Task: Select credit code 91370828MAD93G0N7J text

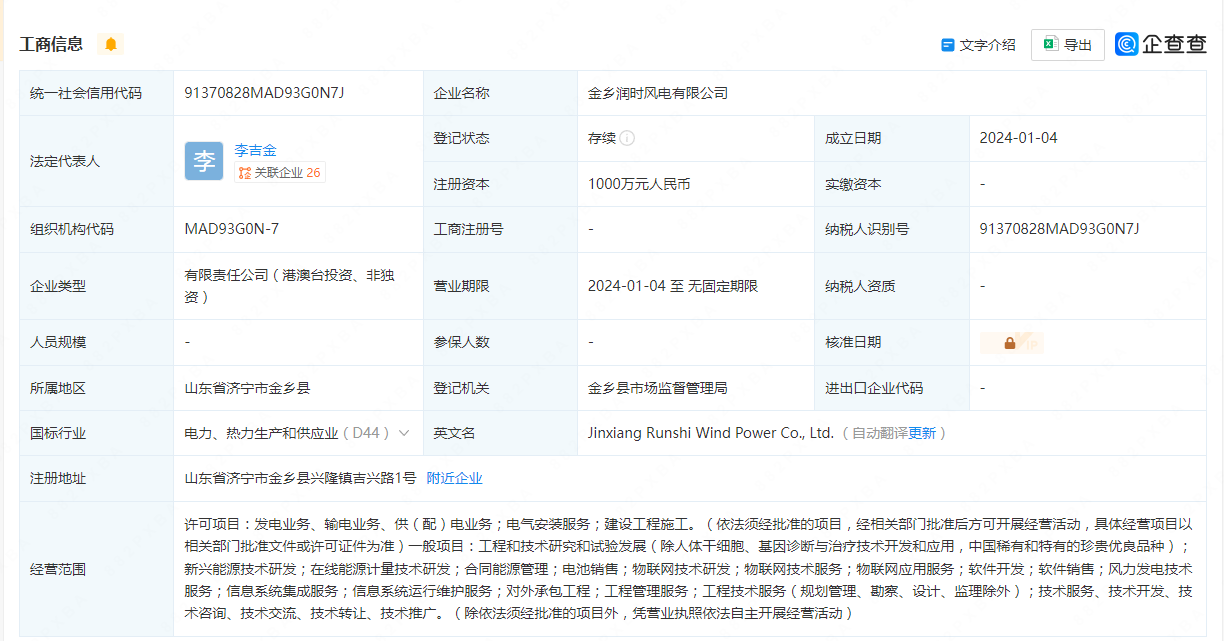Action: click(x=264, y=93)
